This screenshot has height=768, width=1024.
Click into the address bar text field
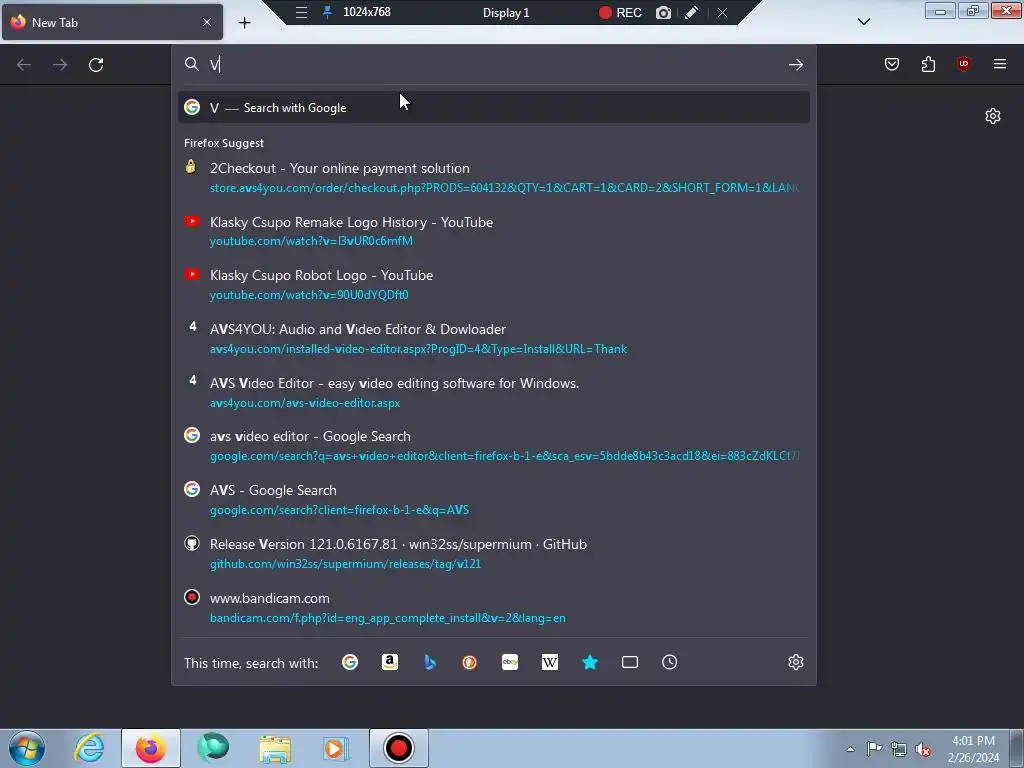click(x=493, y=65)
